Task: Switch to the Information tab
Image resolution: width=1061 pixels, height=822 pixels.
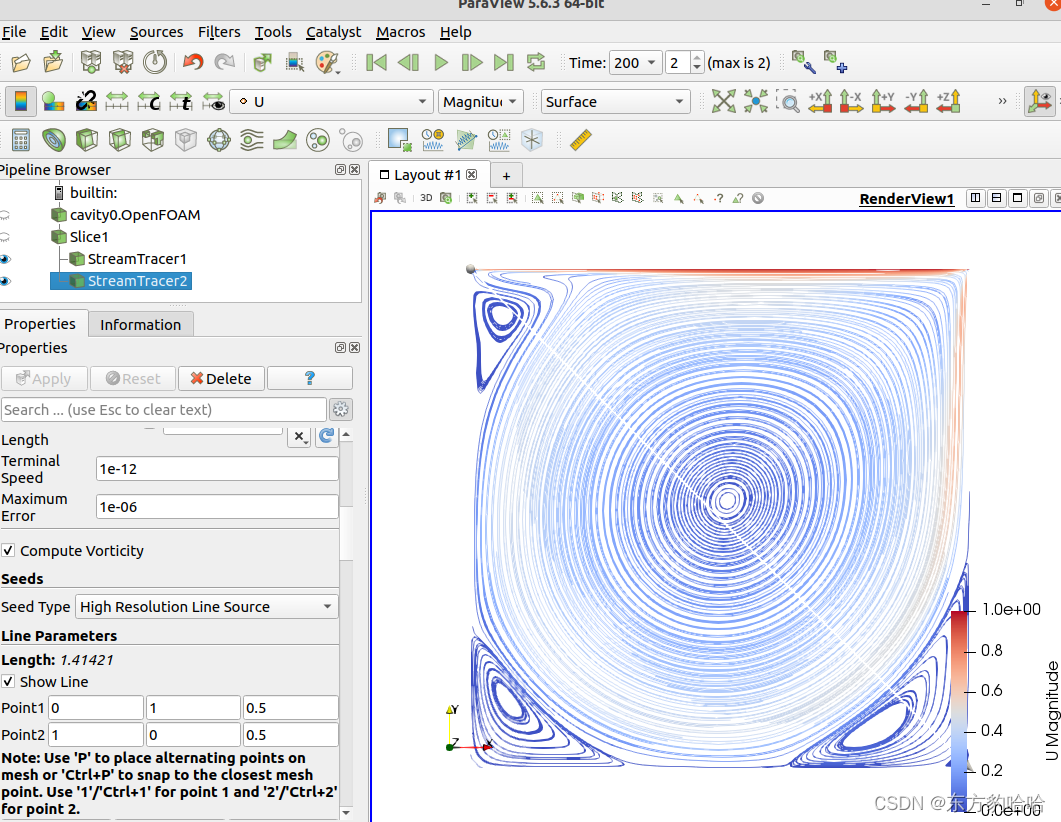Action: click(x=141, y=325)
